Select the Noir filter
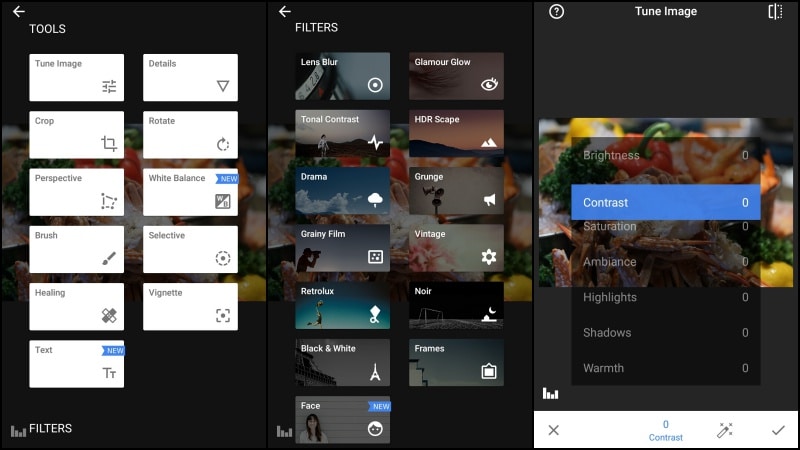 [456, 306]
